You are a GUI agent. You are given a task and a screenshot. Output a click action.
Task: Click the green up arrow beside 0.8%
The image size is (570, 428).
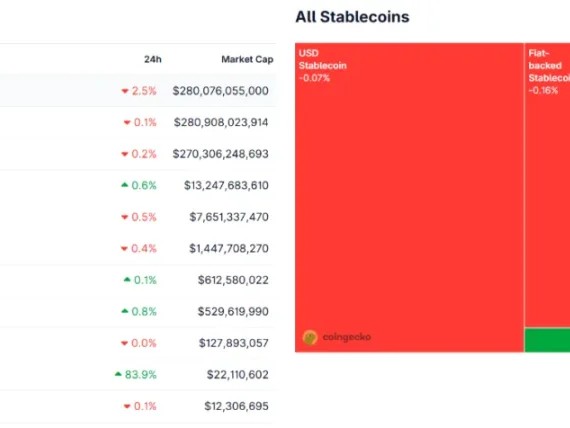point(125,311)
